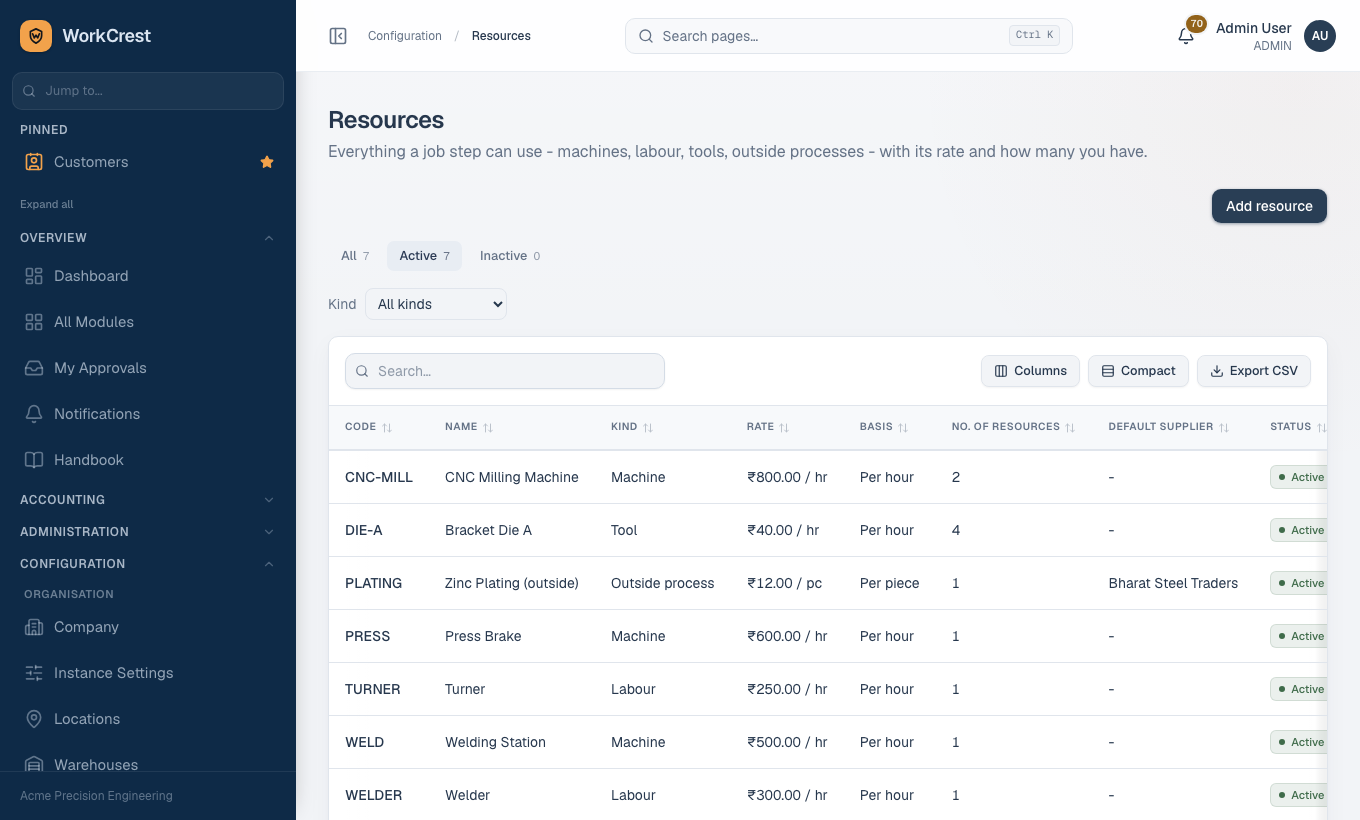Screen dimensions: 1360x820
Task: Click Configuration breadcrumb link
Action: click(x=405, y=36)
